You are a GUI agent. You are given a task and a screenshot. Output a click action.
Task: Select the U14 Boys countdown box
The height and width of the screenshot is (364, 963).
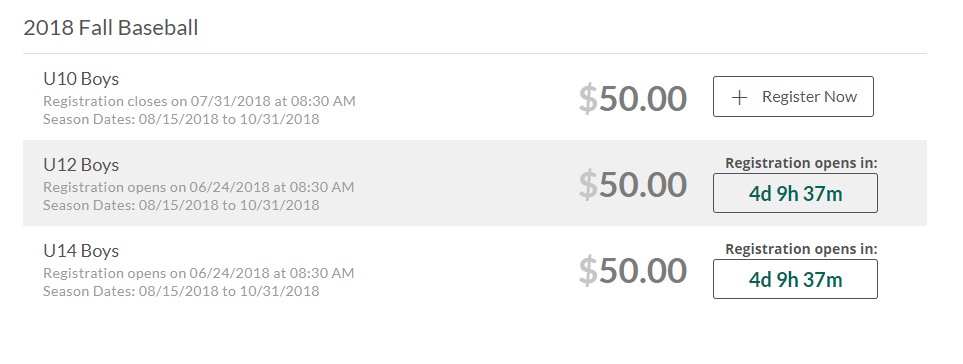tap(795, 279)
